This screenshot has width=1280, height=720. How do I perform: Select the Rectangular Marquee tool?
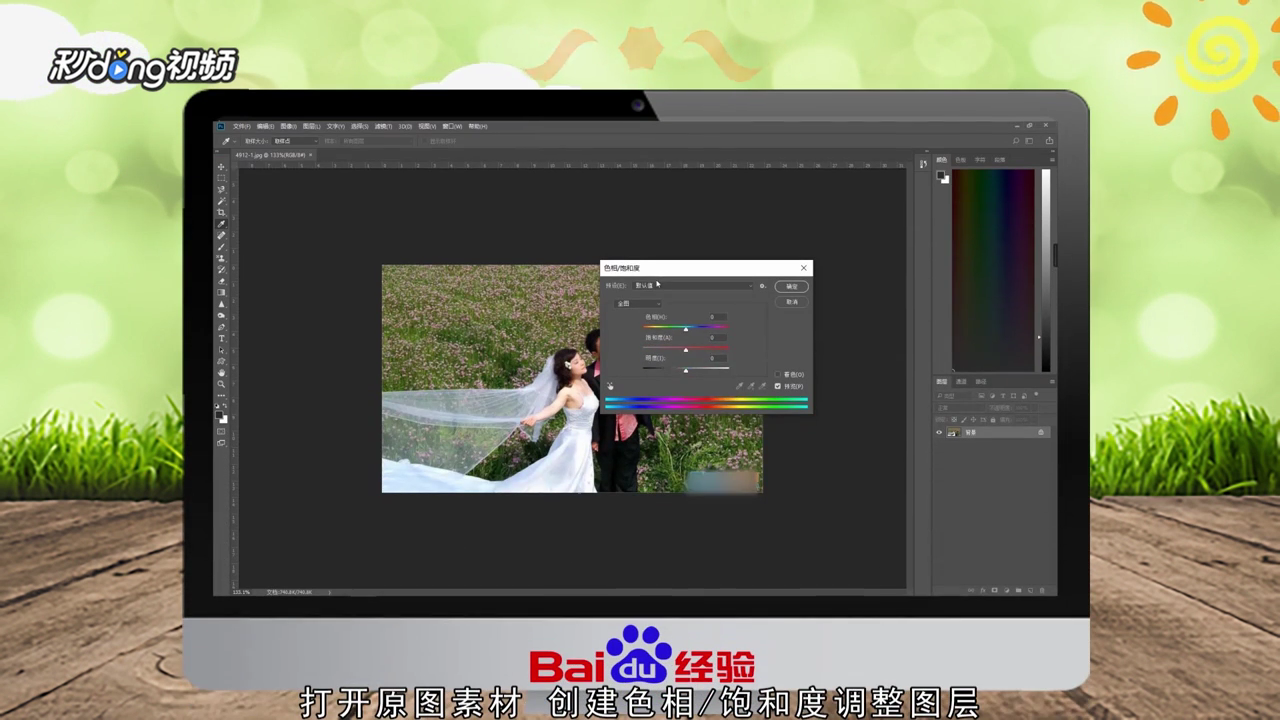(221, 178)
